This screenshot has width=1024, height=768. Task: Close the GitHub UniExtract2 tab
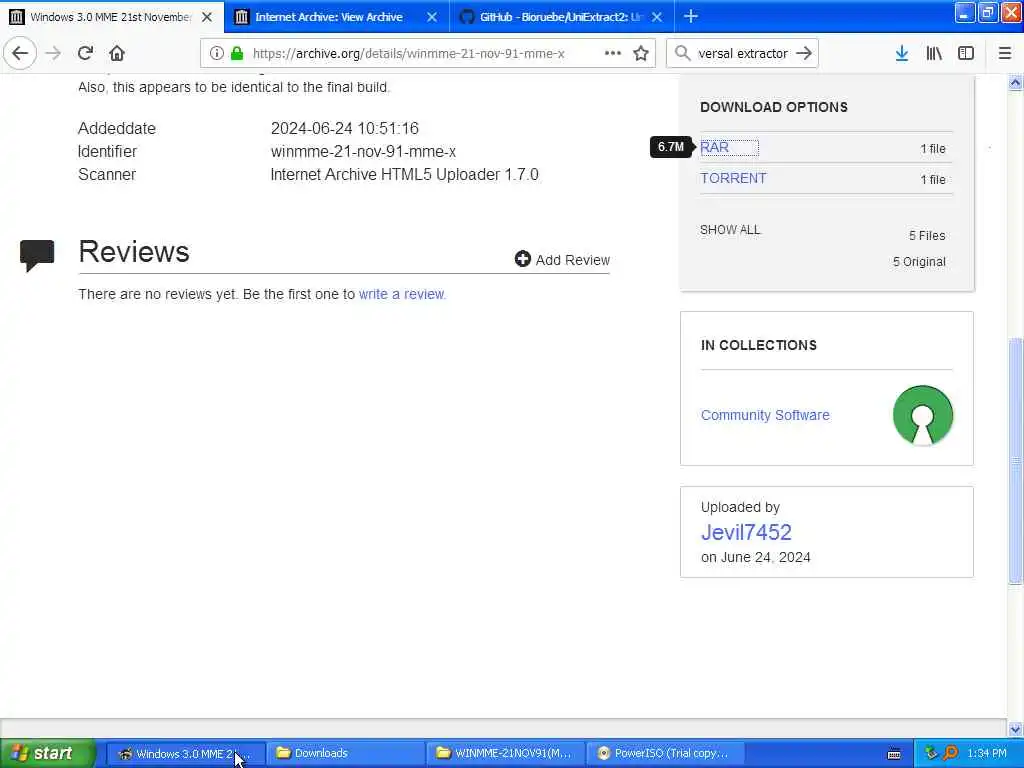point(657,17)
